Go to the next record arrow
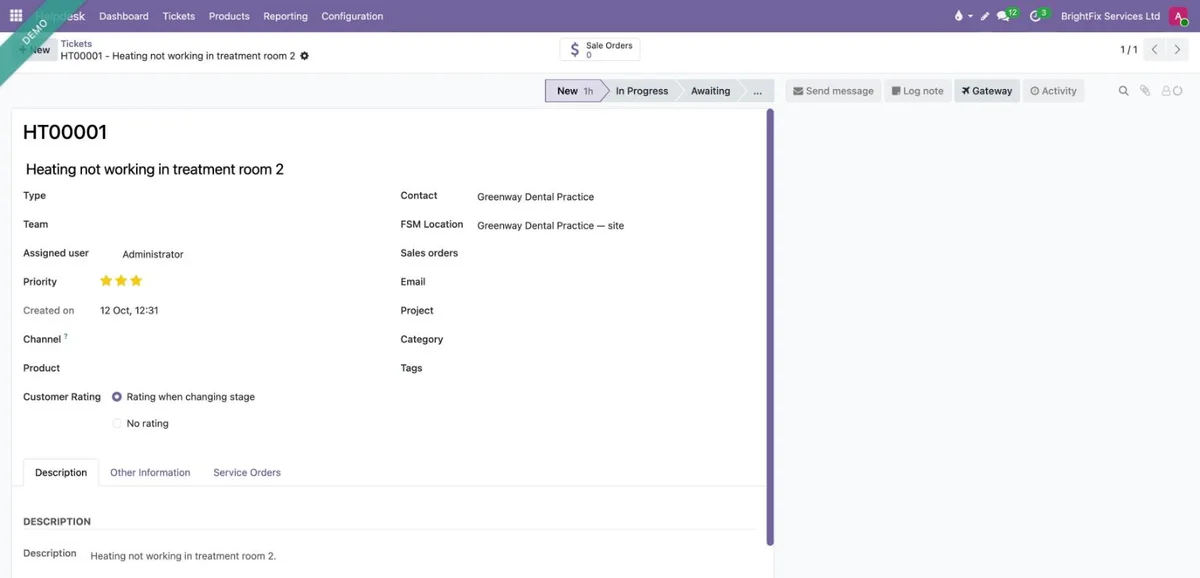Image resolution: width=1200 pixels, height=578 pixels. 1177,49
